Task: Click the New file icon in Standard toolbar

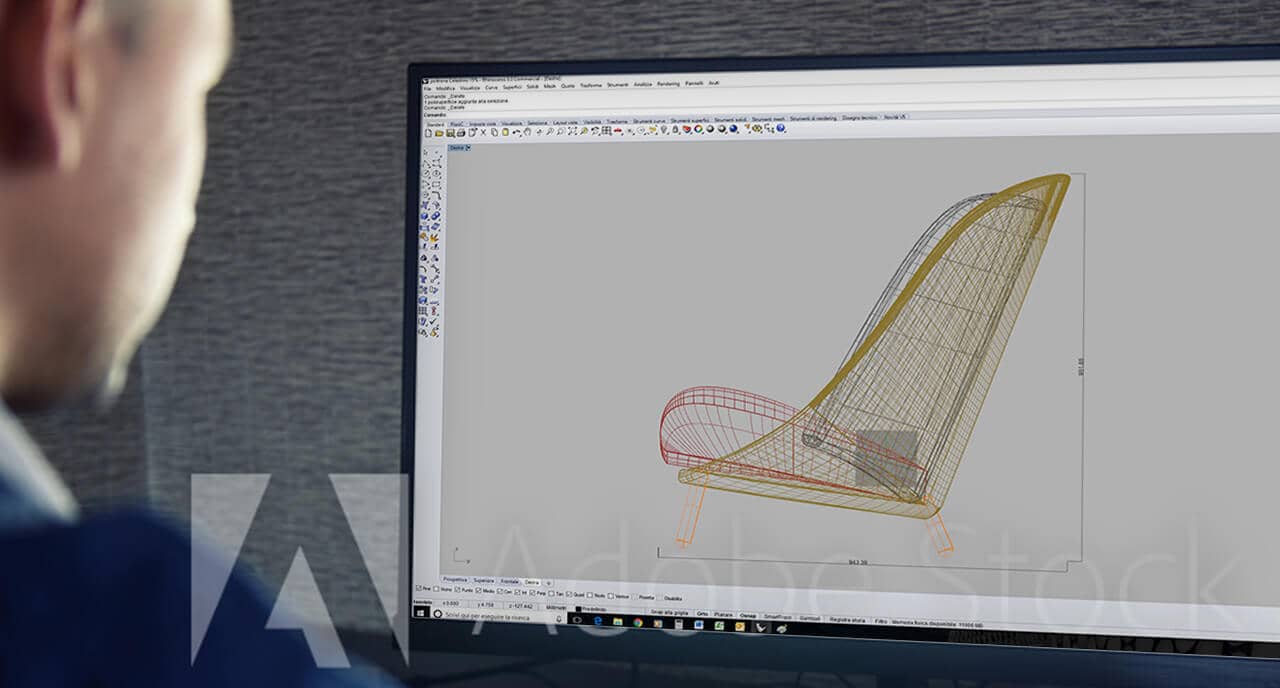Action: tap(428, 132)
